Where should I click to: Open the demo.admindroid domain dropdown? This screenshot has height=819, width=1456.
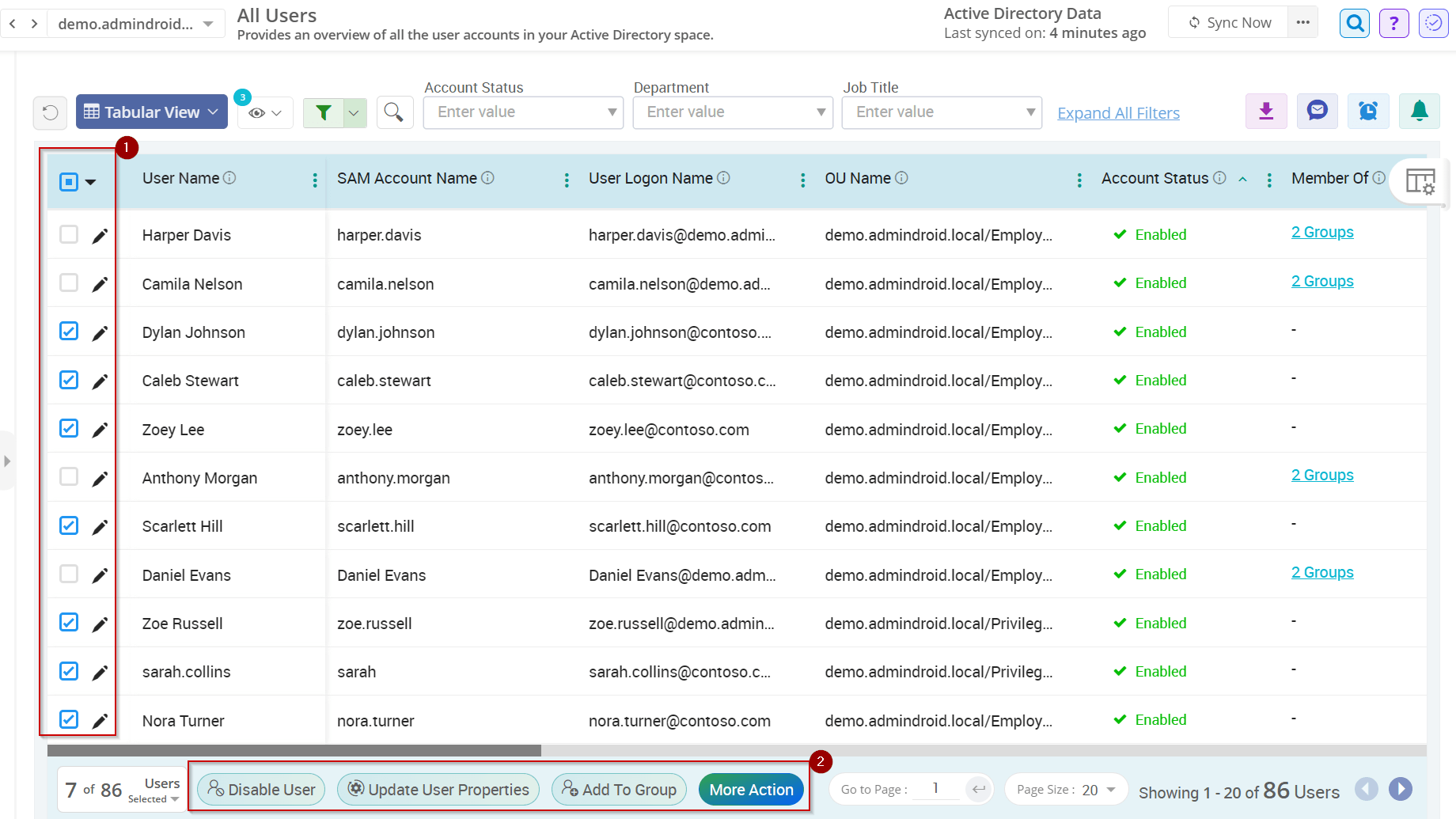click(135, 24)
